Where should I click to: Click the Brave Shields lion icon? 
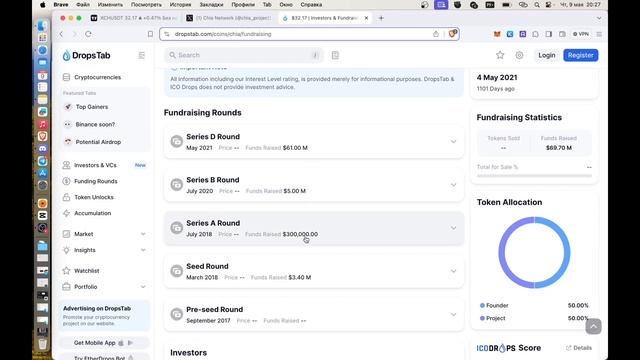click(452, 34)
